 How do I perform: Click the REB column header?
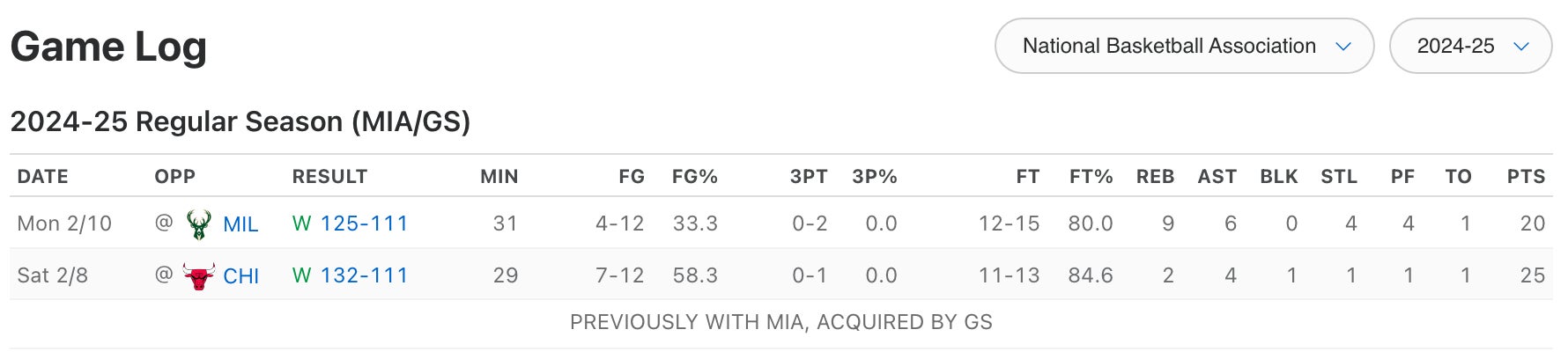[1155, 177]
